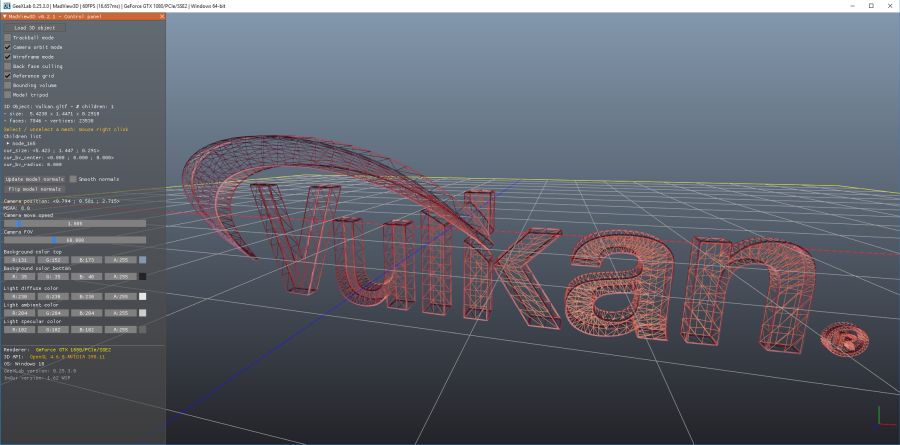Screen dimensions: 900x445
Task: Click the '3D Object: Vulkan.gltf' info line
Action: point(59,107)
